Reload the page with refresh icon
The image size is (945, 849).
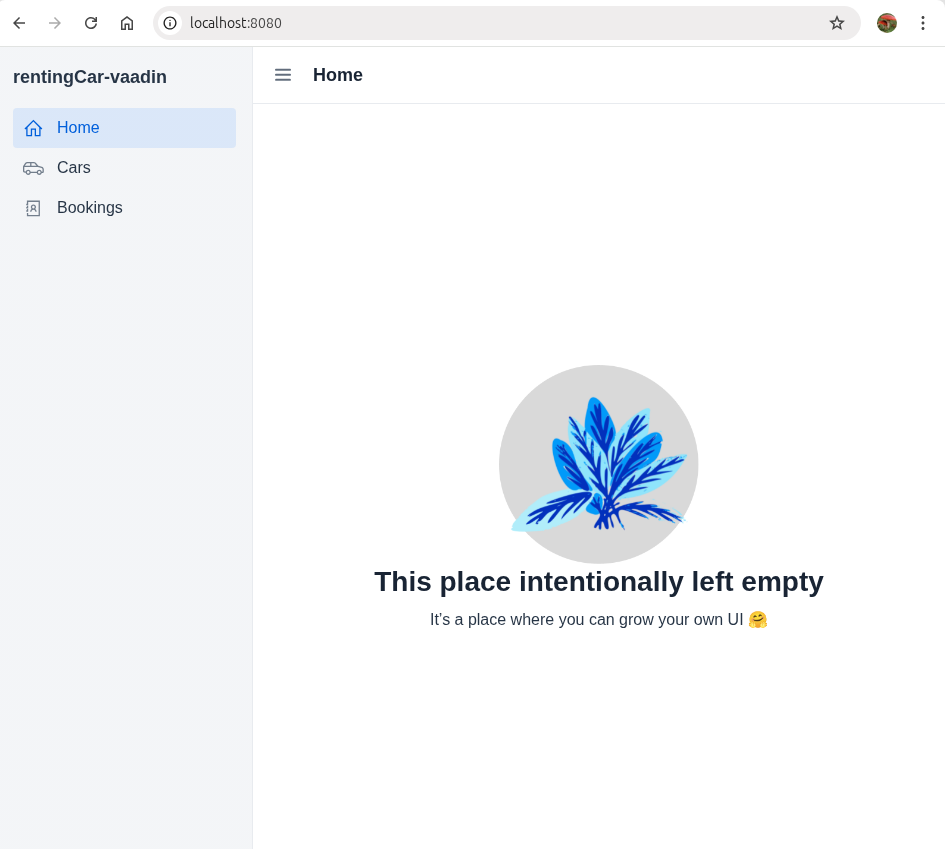pyautogui.click(x=91, y=23)
